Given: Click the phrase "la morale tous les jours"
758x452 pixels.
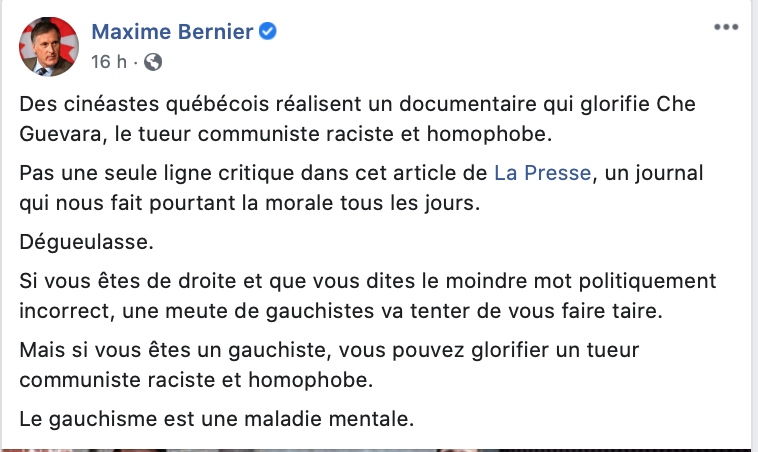Looking at the screenshot, I should 361,203.
